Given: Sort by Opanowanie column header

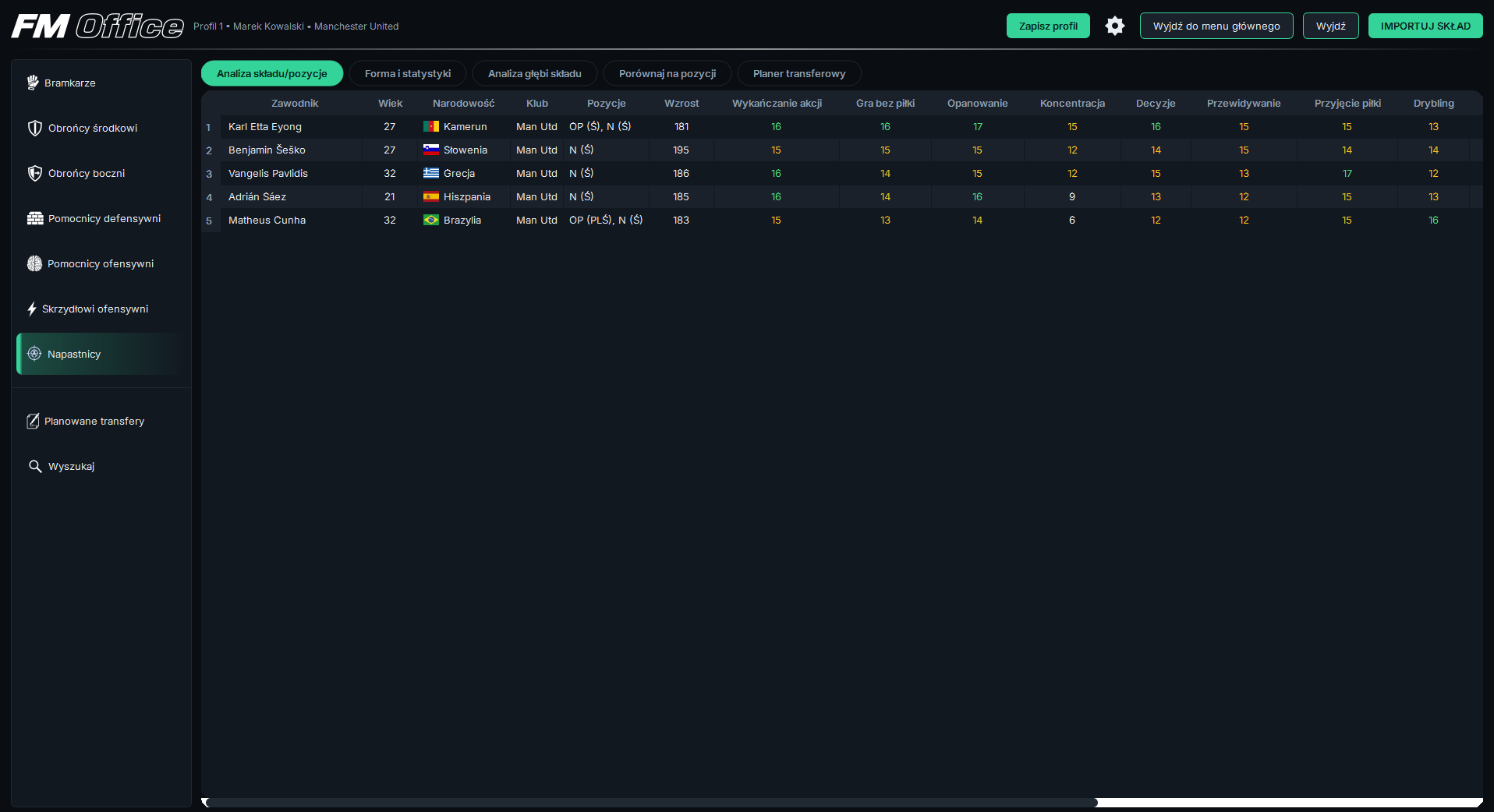Looking at the screenshot, I should point(977,103).
